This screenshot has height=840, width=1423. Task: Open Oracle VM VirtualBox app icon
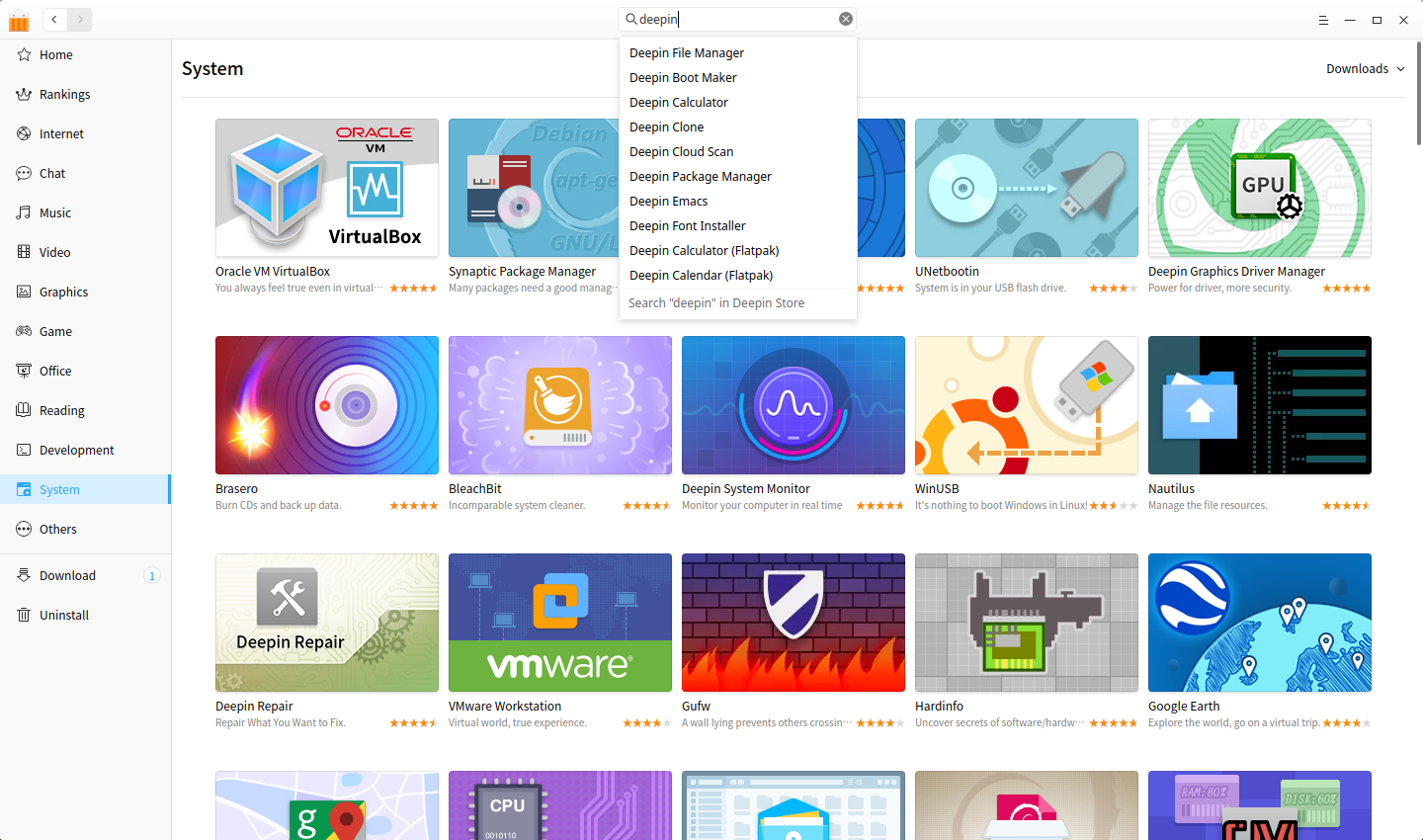pos(327,188)
